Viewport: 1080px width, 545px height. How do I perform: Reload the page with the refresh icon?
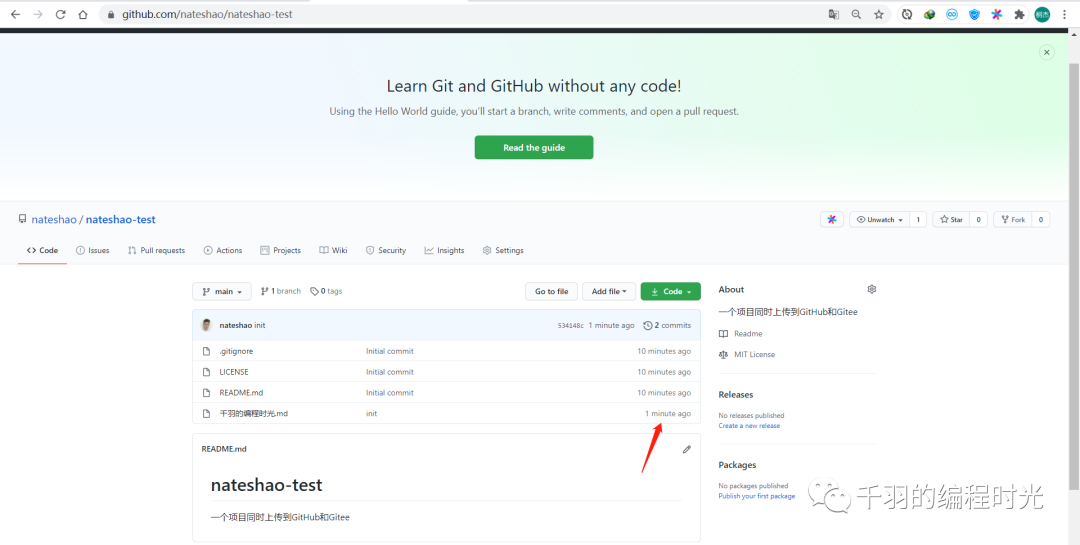pos(60,14)
